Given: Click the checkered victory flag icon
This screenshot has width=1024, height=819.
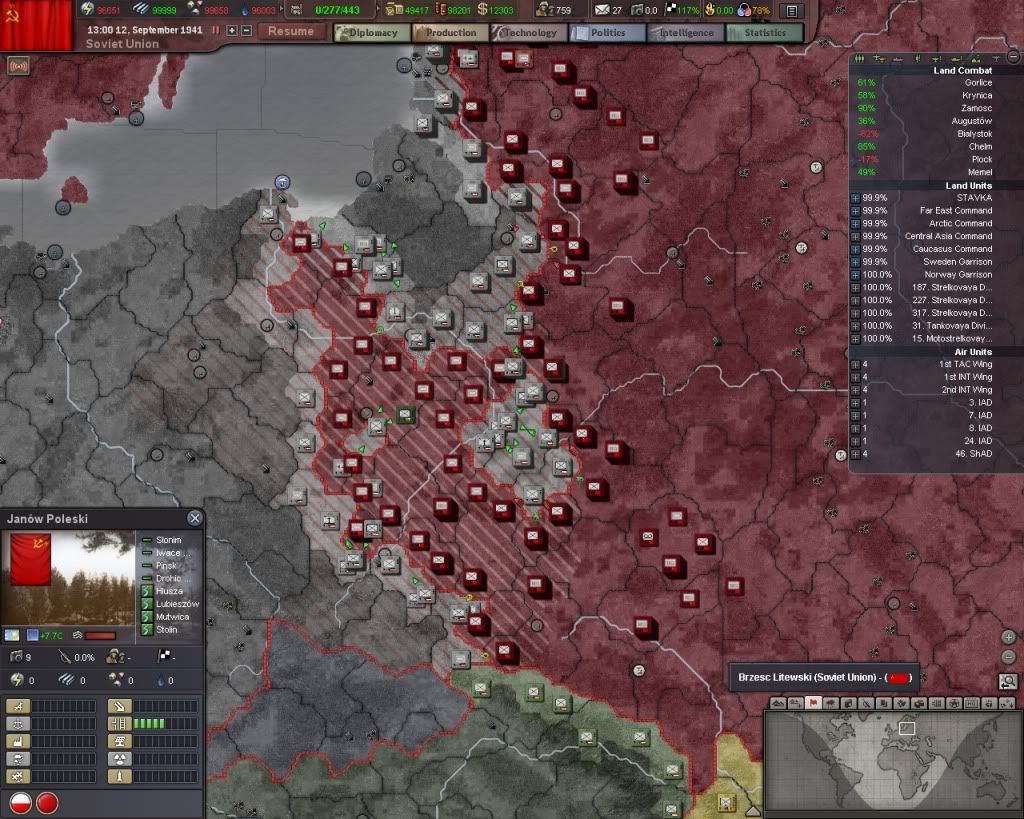Looking at the screenshot, I should [163, 656].
